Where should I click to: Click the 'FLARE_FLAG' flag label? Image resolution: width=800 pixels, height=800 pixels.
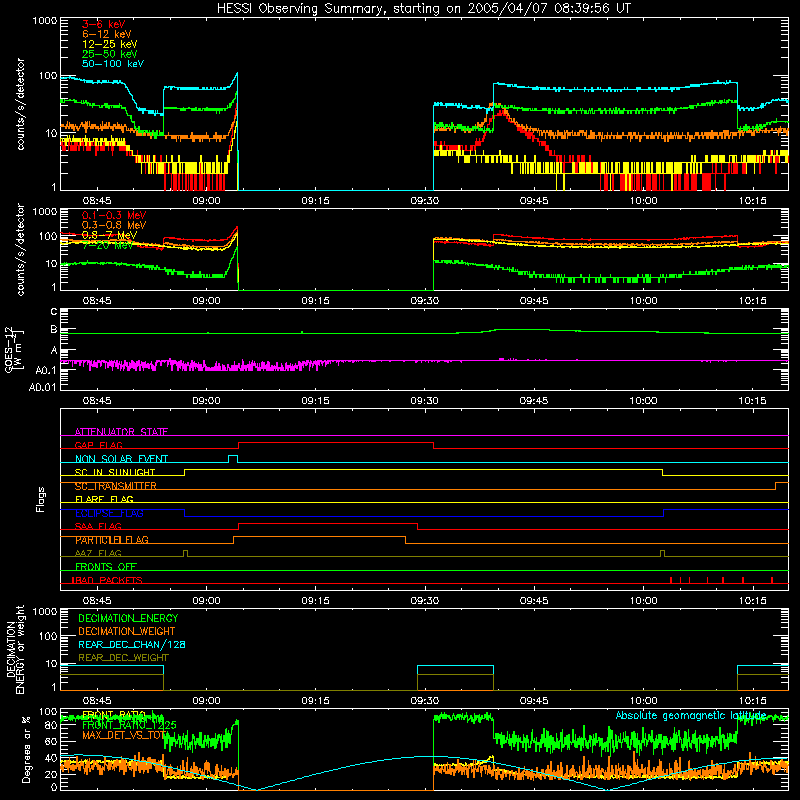click(x=104, y=499)
